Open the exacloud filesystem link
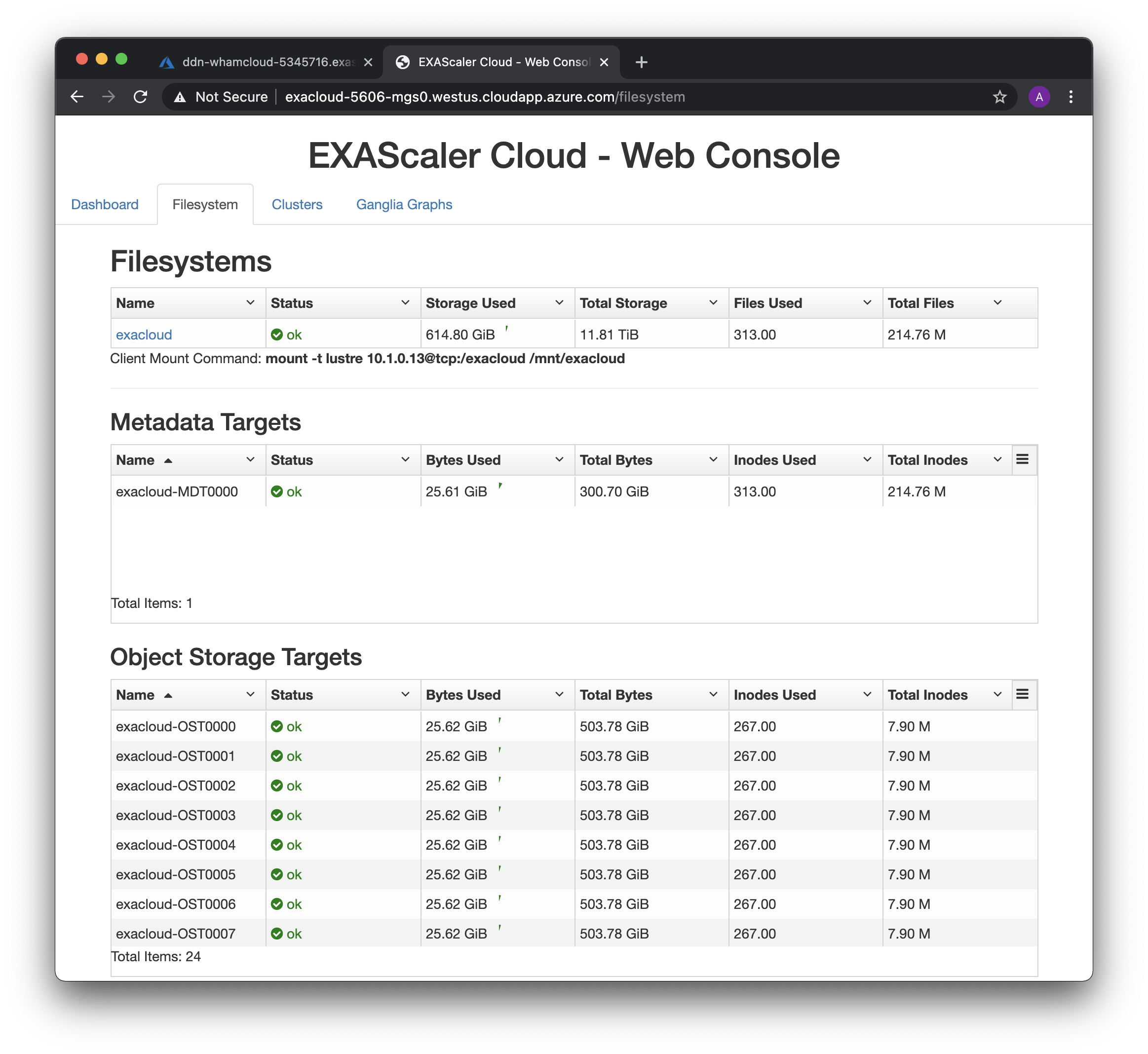 tap(144, 335)
